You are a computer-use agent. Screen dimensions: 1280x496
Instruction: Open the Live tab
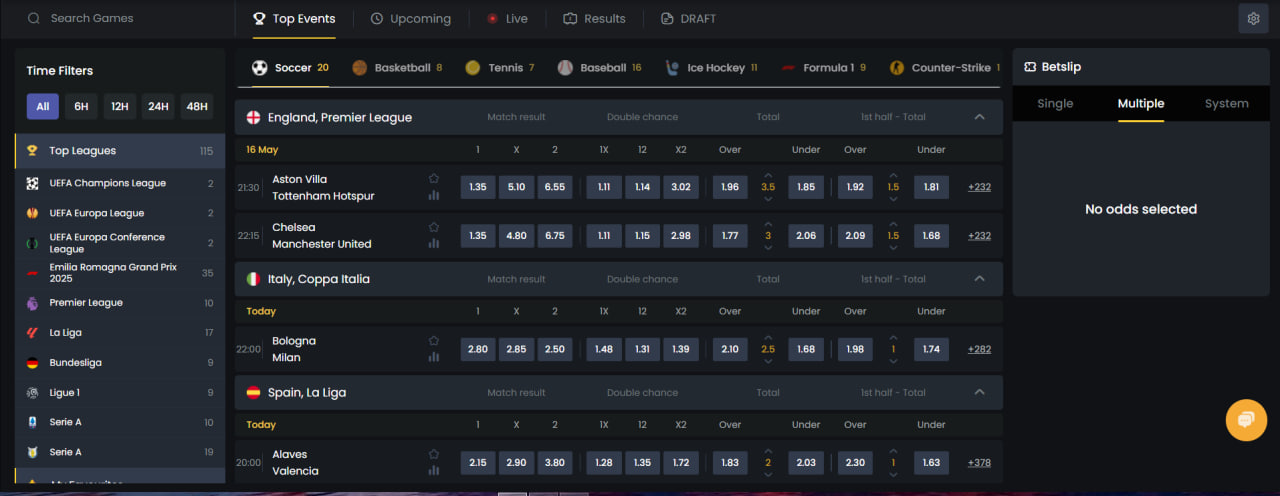coord(507,18)
